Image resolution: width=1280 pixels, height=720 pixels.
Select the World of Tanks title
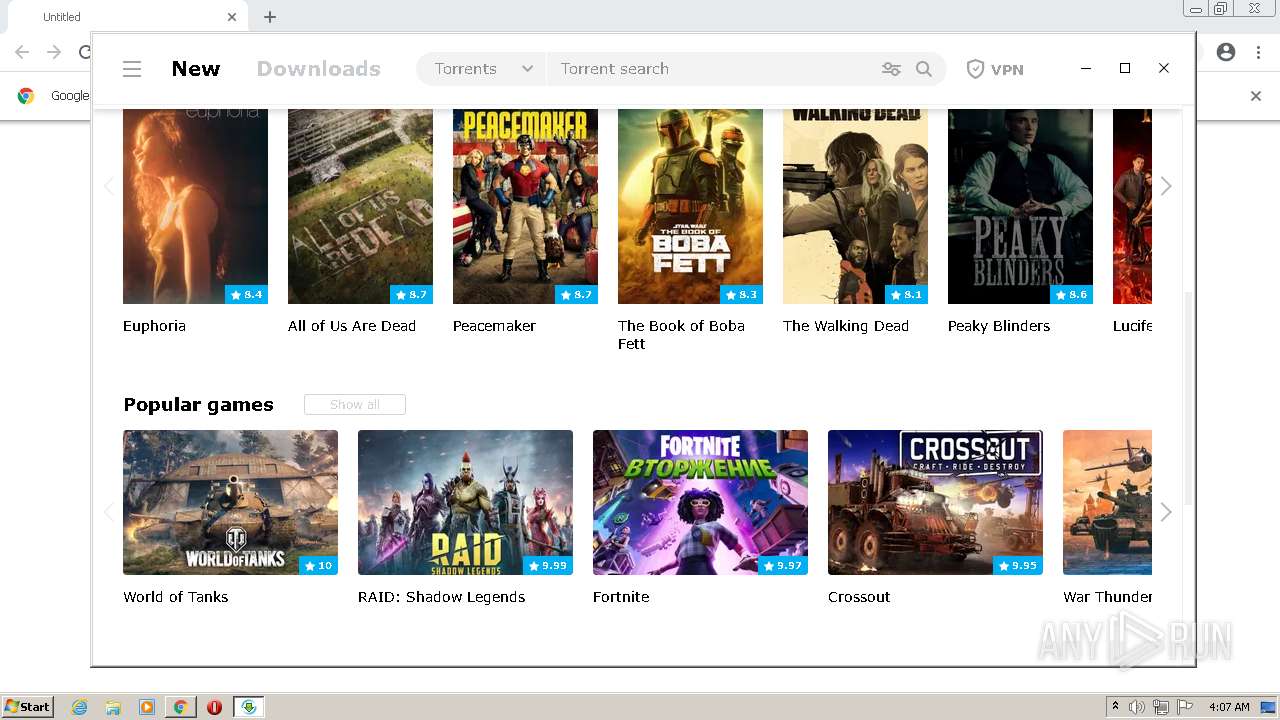(x=176, y=597)
